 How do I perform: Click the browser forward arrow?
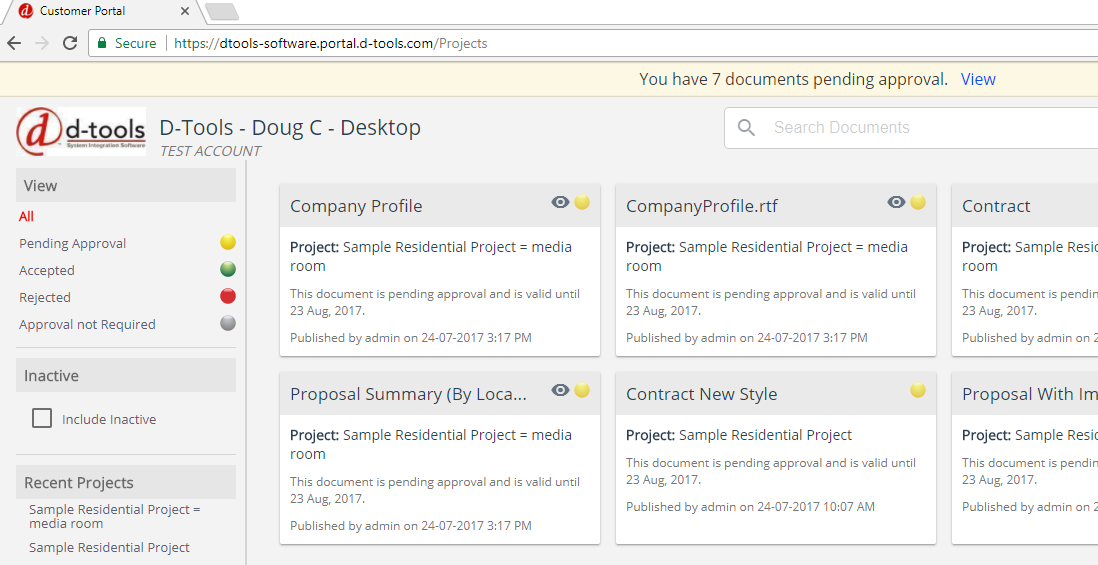(42, 43)
